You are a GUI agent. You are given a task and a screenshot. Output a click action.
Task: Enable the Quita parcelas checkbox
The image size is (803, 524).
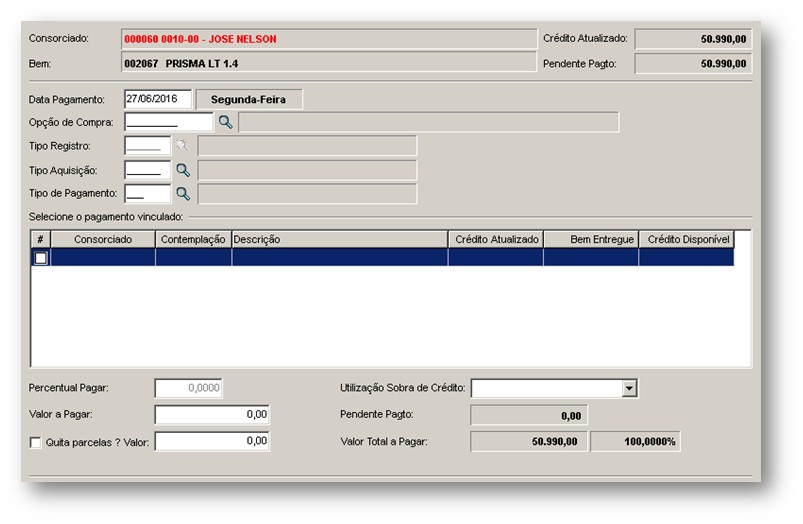[x=35, y=443]
